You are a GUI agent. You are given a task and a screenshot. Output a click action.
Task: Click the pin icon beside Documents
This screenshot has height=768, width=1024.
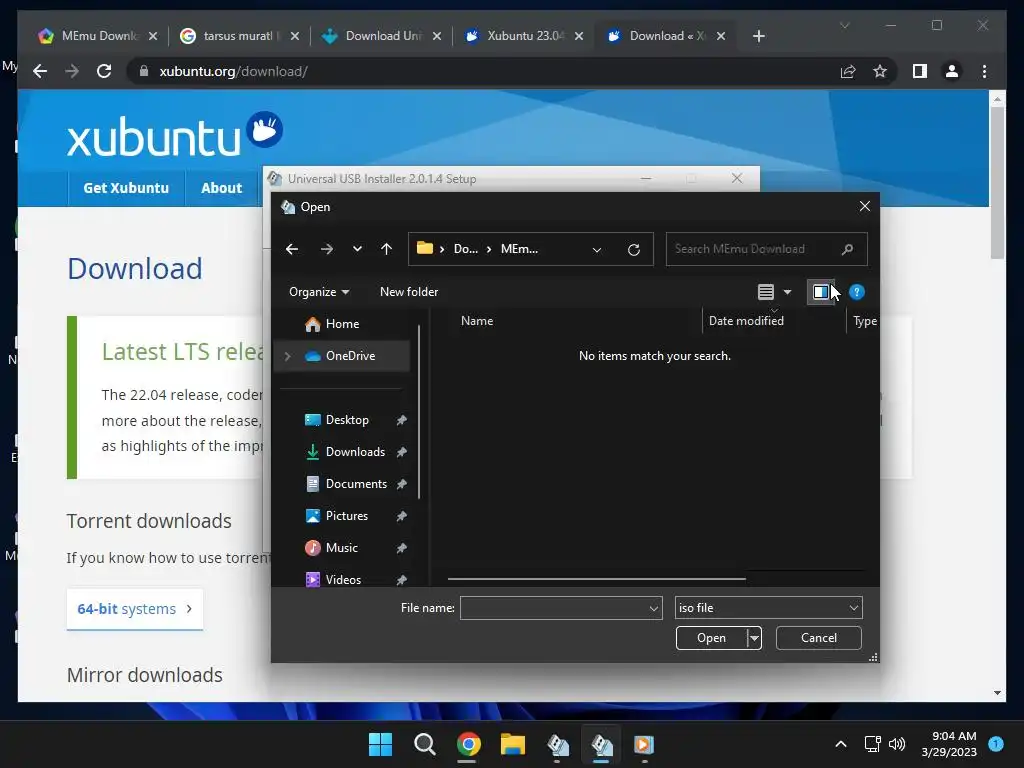[x=402, y=484]
